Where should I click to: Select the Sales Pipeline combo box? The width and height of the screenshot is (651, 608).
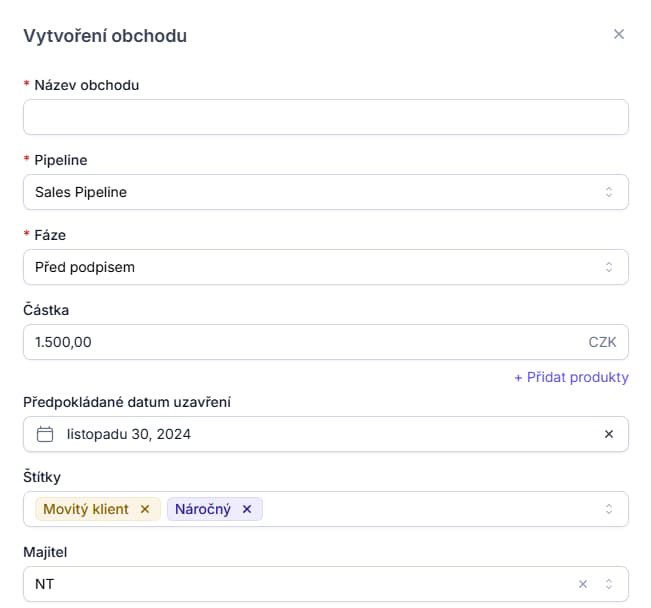(x=300, y=192)
